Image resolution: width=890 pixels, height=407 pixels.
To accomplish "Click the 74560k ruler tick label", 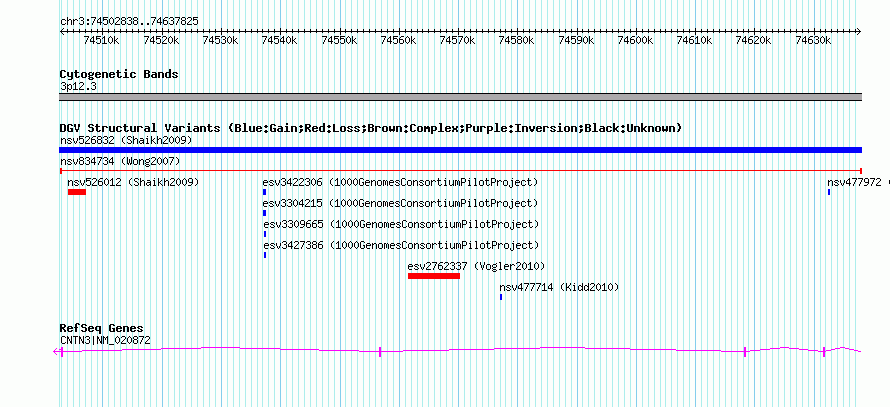I will [x=398, y=40].
